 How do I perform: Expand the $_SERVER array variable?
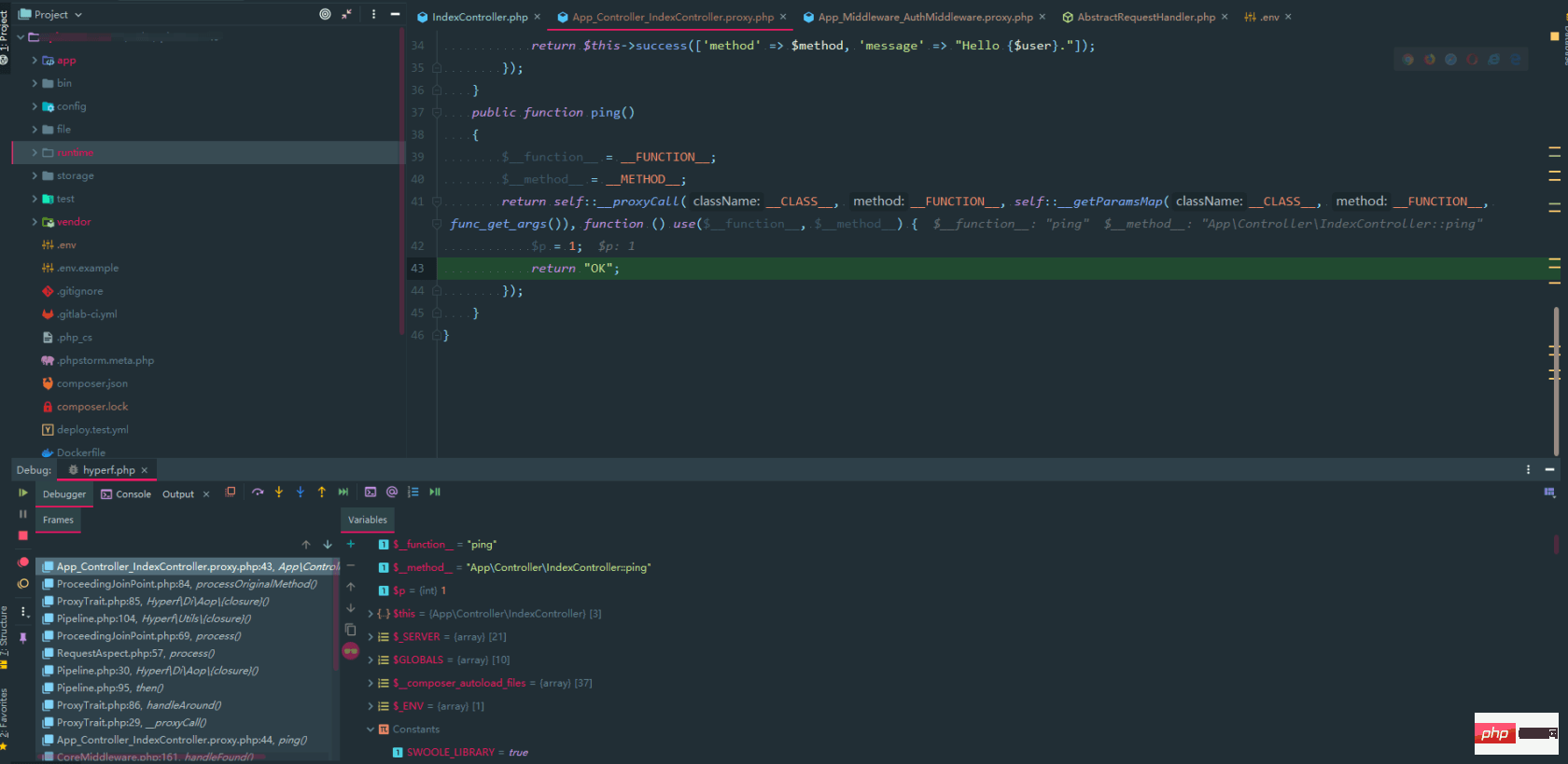pyautogui.click(x=371, y=637)
